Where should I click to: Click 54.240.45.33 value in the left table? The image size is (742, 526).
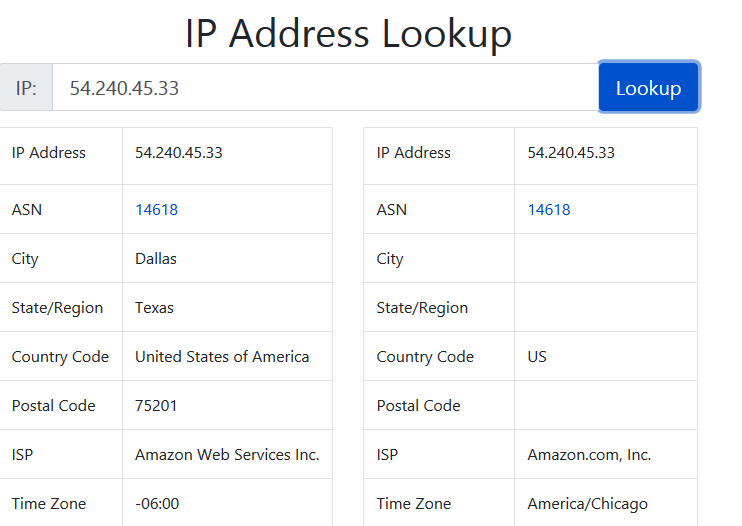[x=179, y=153]
